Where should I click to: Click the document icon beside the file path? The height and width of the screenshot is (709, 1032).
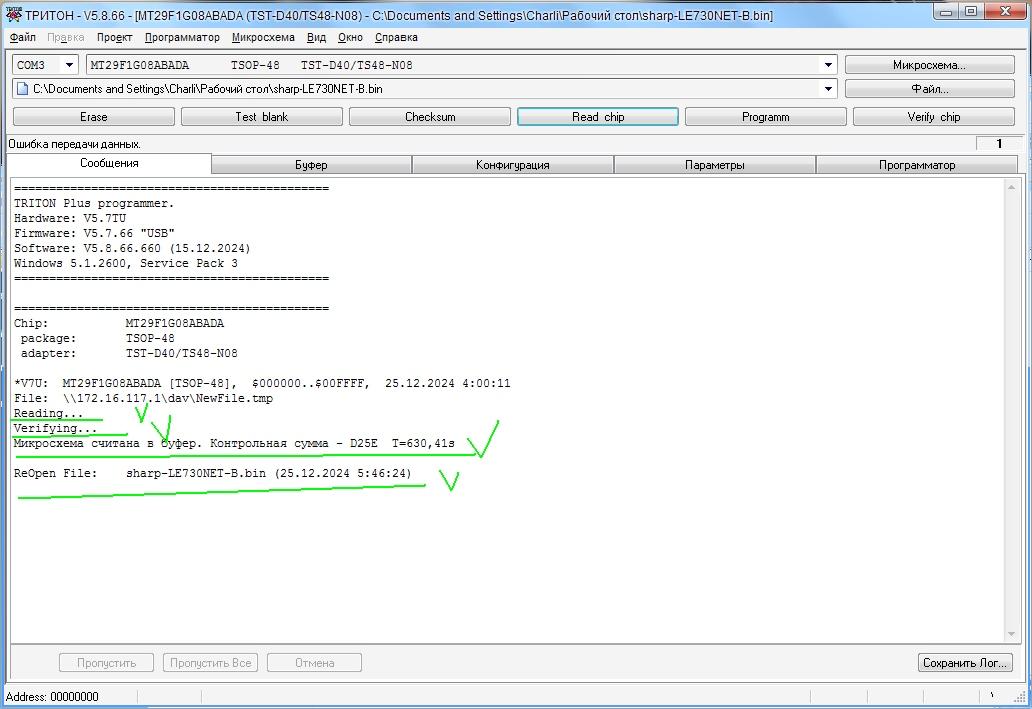pos(23,89)
